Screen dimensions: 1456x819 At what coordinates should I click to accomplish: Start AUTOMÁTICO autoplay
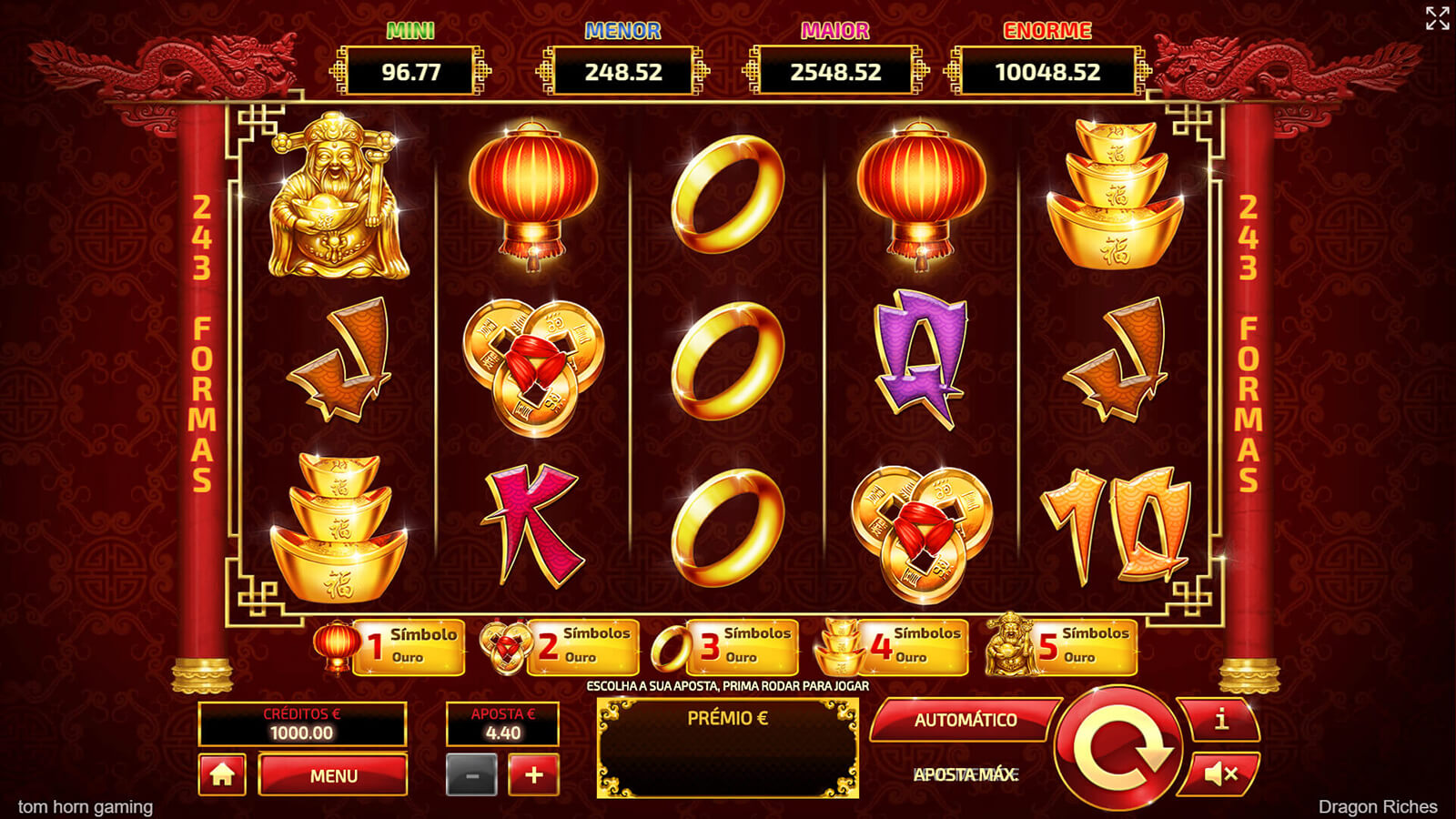coord(965,720)
